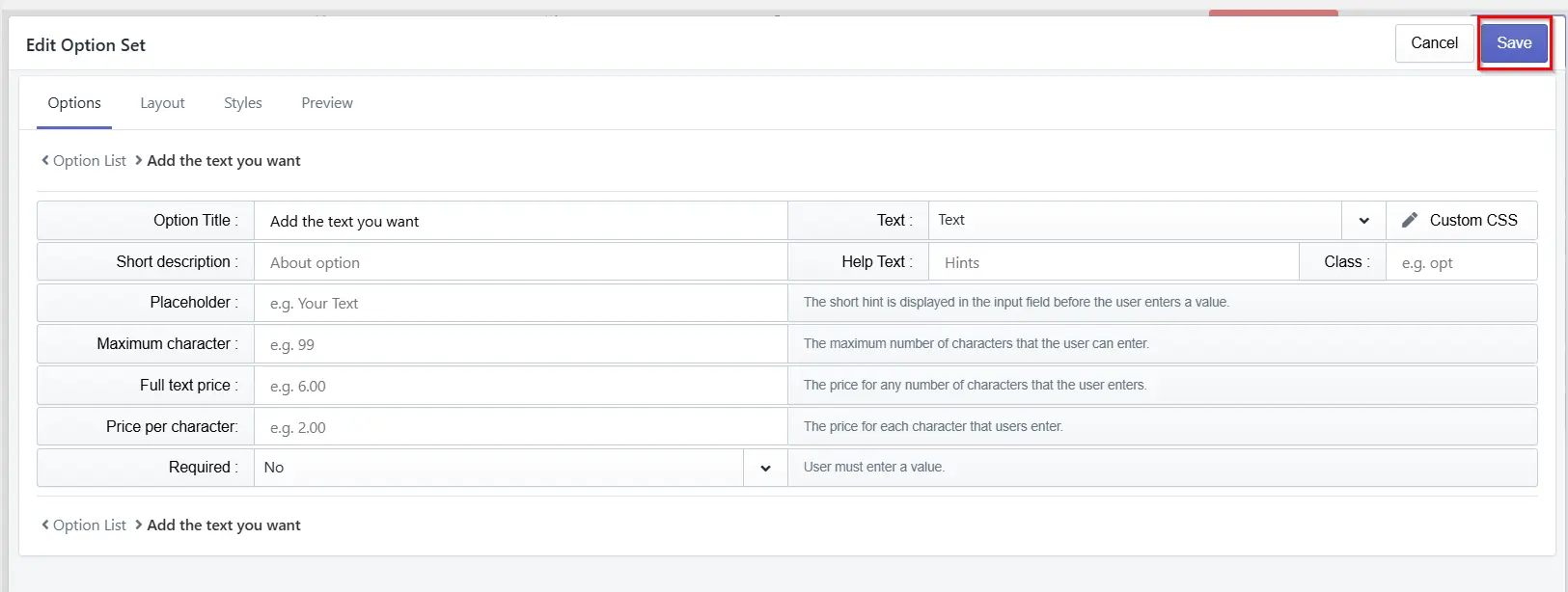Focus the Placeholder input field
The height and width of the screenshot is (592, 1568).
point(521,303)
